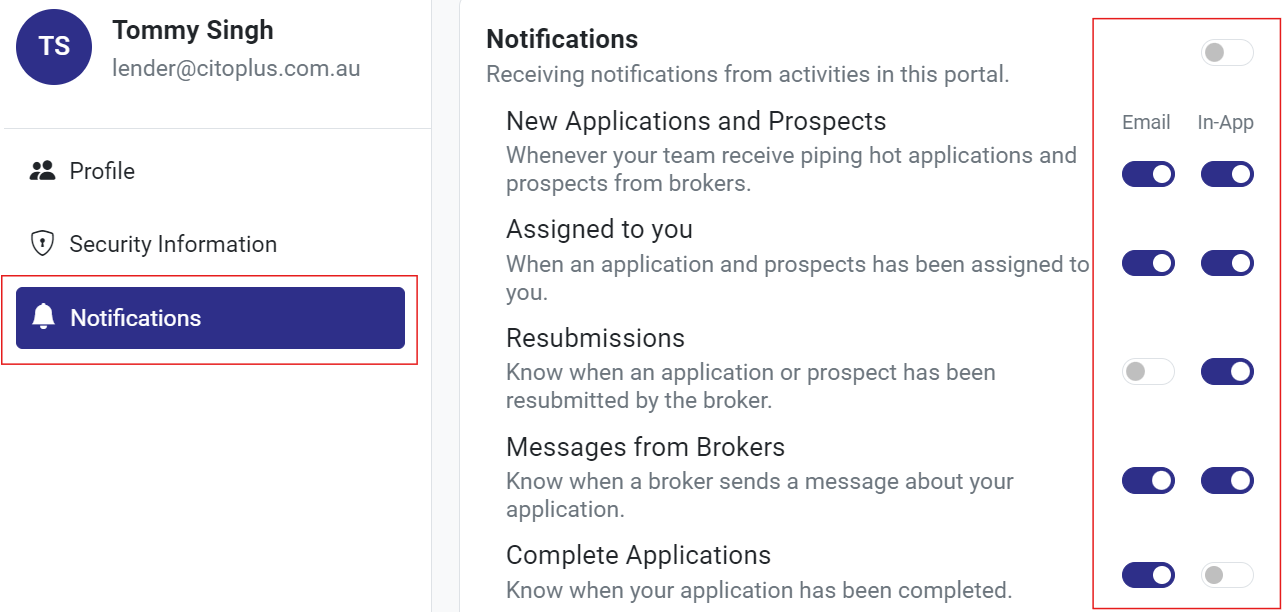Click the Profile people icon

42,171
